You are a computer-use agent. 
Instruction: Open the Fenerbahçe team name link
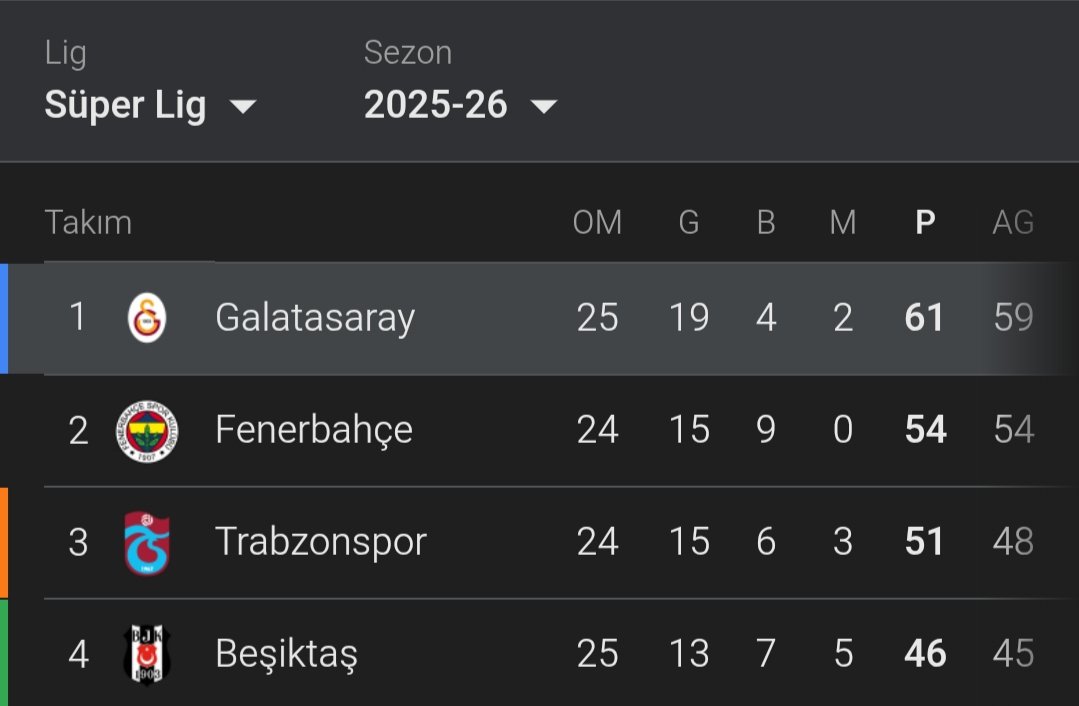pyautogui.click(x=314, y=430)
